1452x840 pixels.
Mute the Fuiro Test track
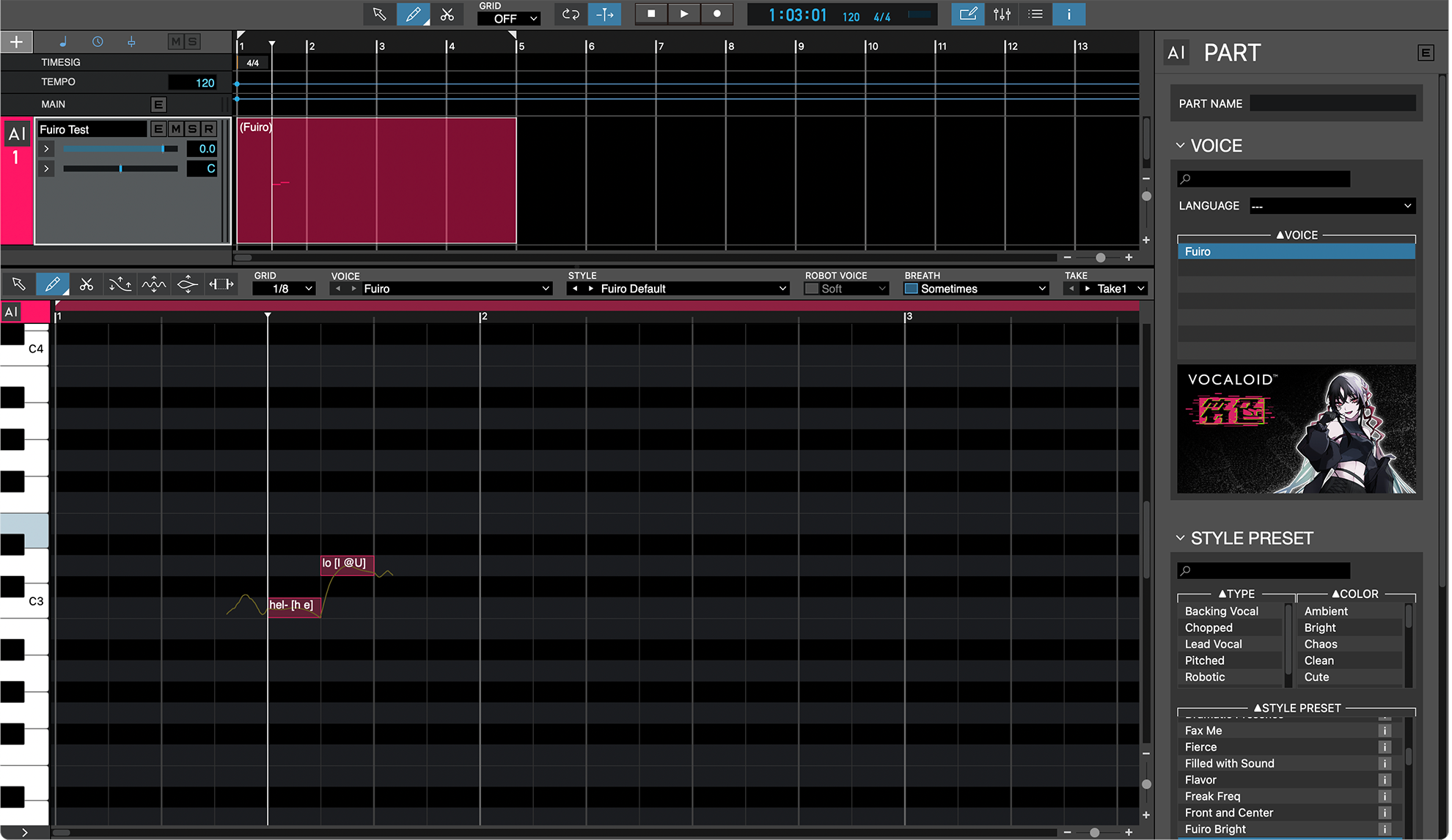pos(175,128)
